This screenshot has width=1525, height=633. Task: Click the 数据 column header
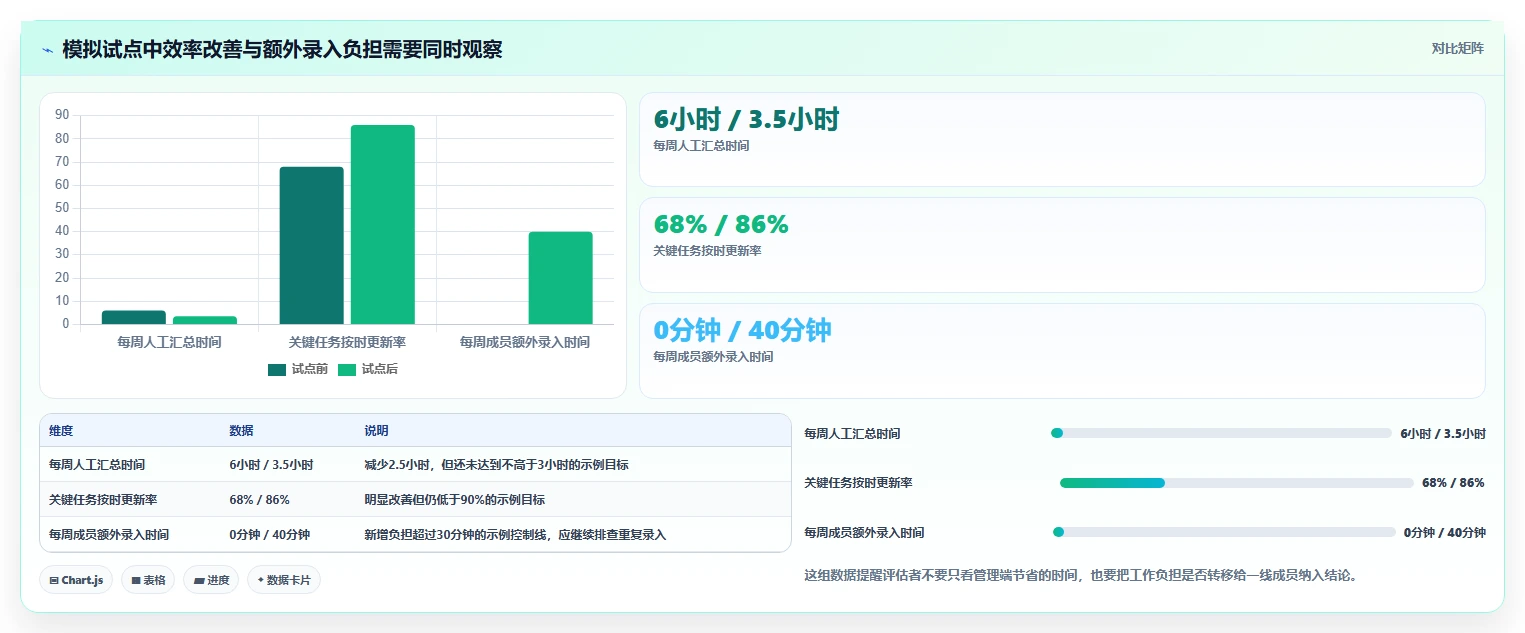pyautogui.click(x=241, y=431)
